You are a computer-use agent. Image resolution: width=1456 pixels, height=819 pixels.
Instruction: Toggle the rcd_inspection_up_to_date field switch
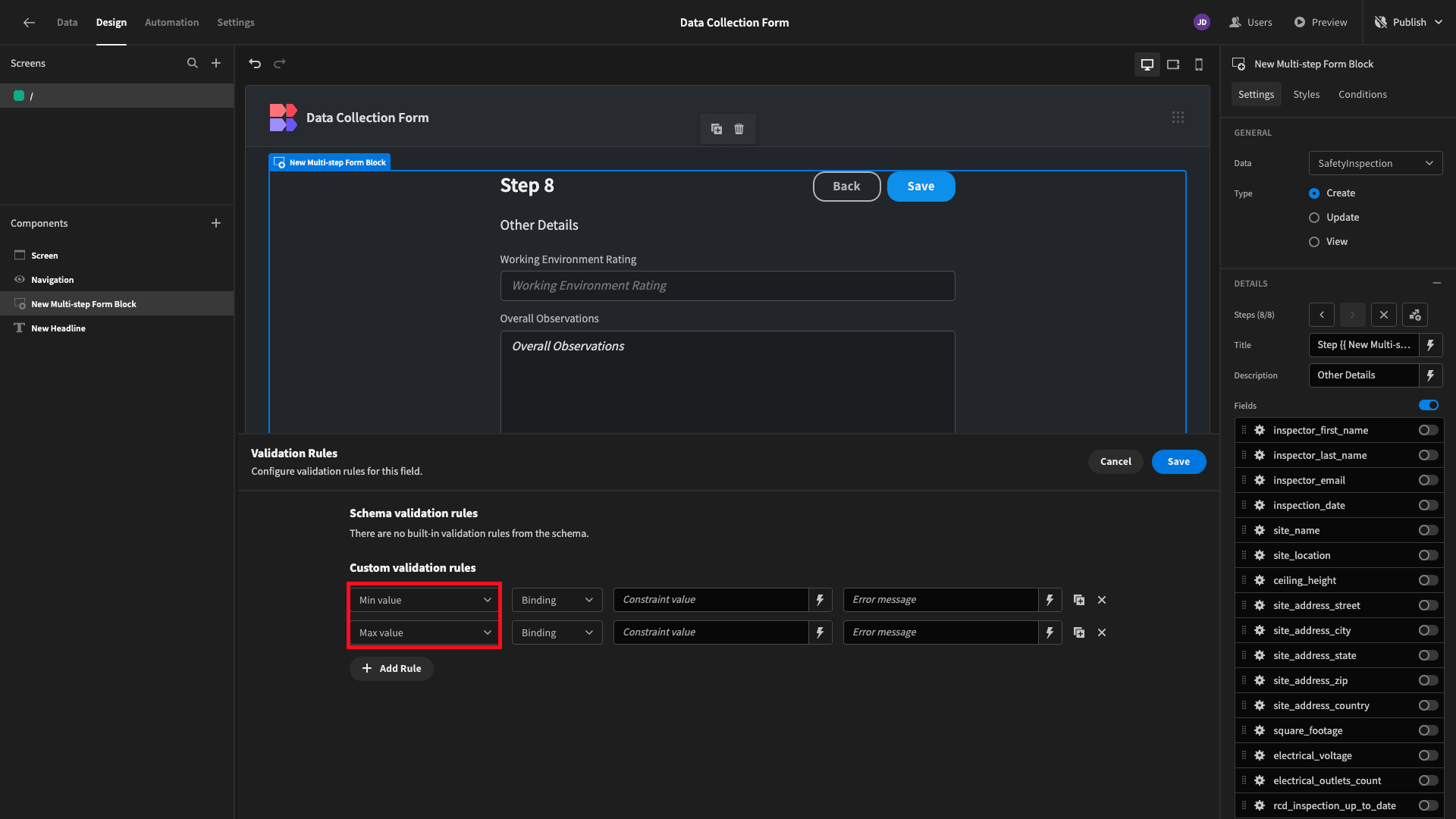[x=1427, y=805]
